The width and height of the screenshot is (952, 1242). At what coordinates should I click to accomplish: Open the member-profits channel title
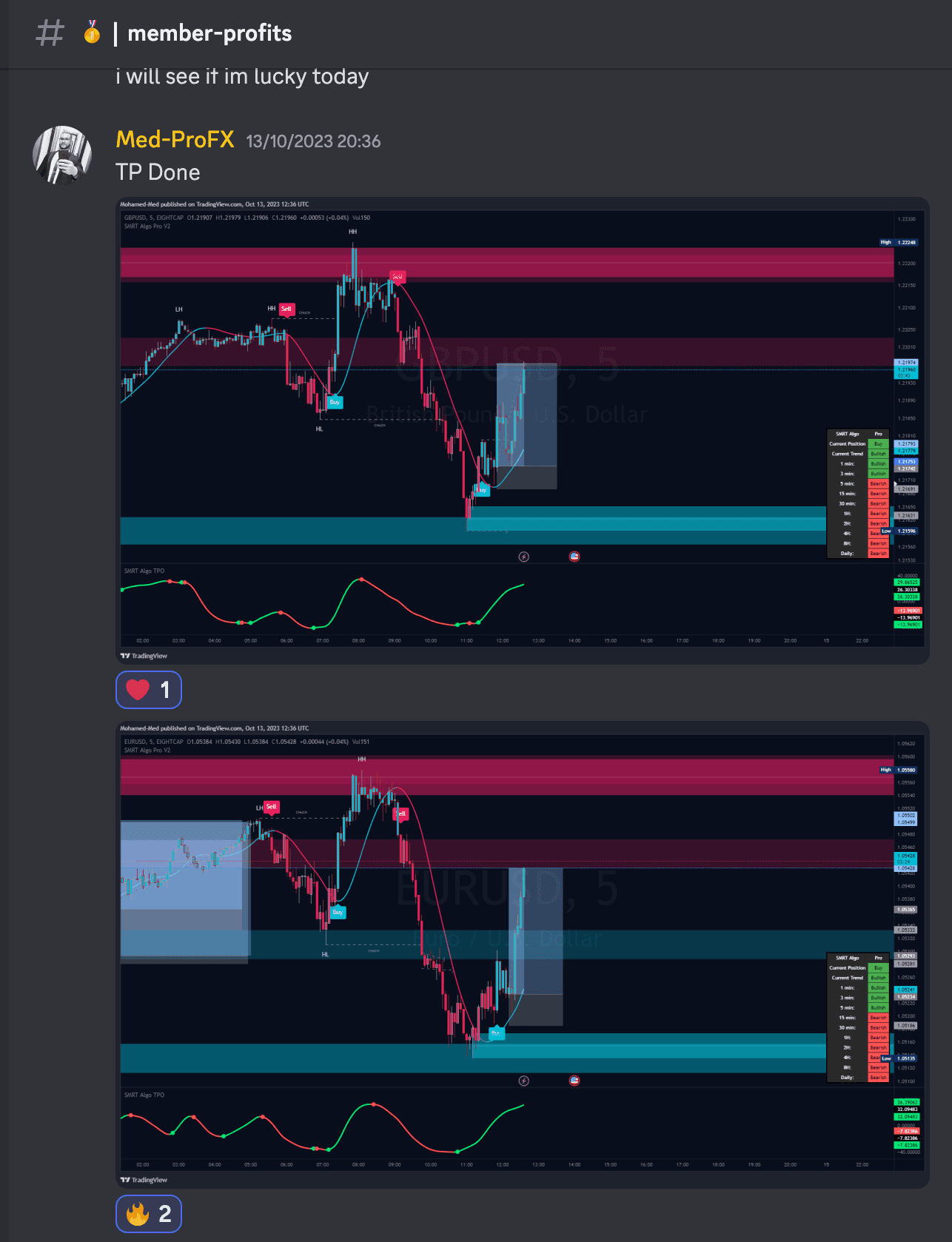pos(209,33)
